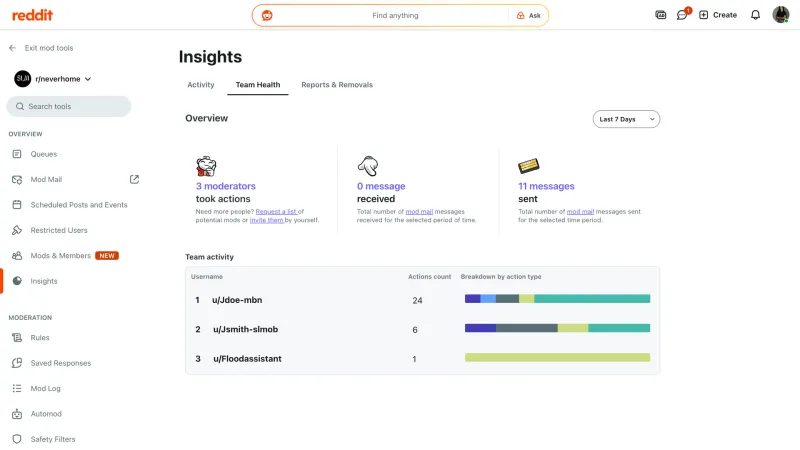Open chat messages icon
The width and height of the screenshot is (800, 450).
(682, 15)
